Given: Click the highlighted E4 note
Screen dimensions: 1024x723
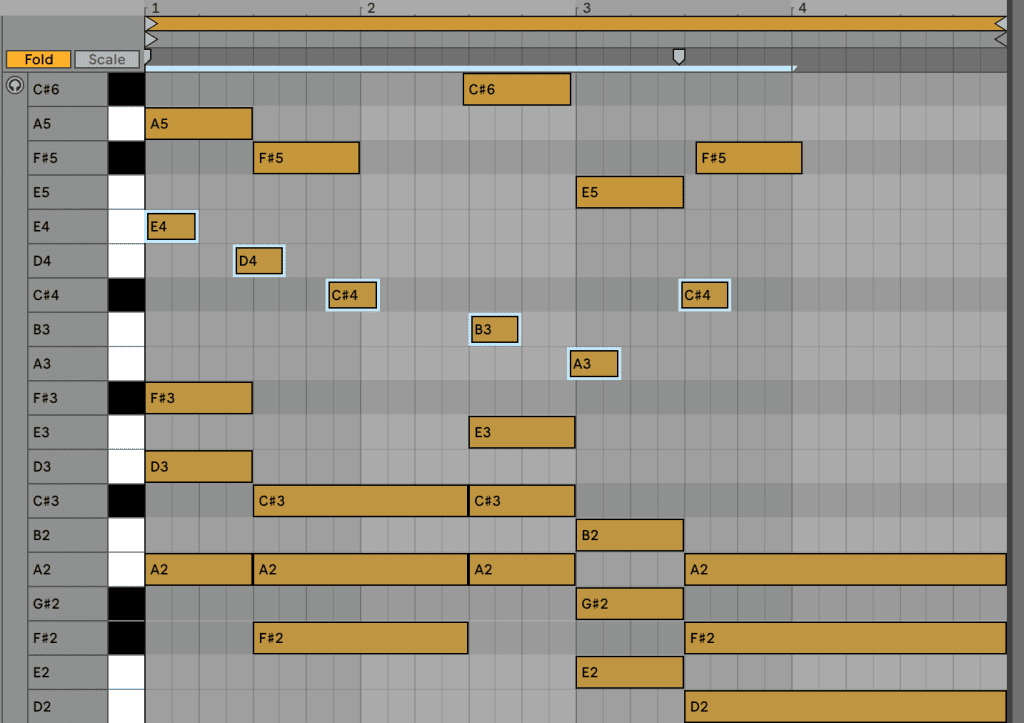Looking at the screenshot, I should [171, 227].
